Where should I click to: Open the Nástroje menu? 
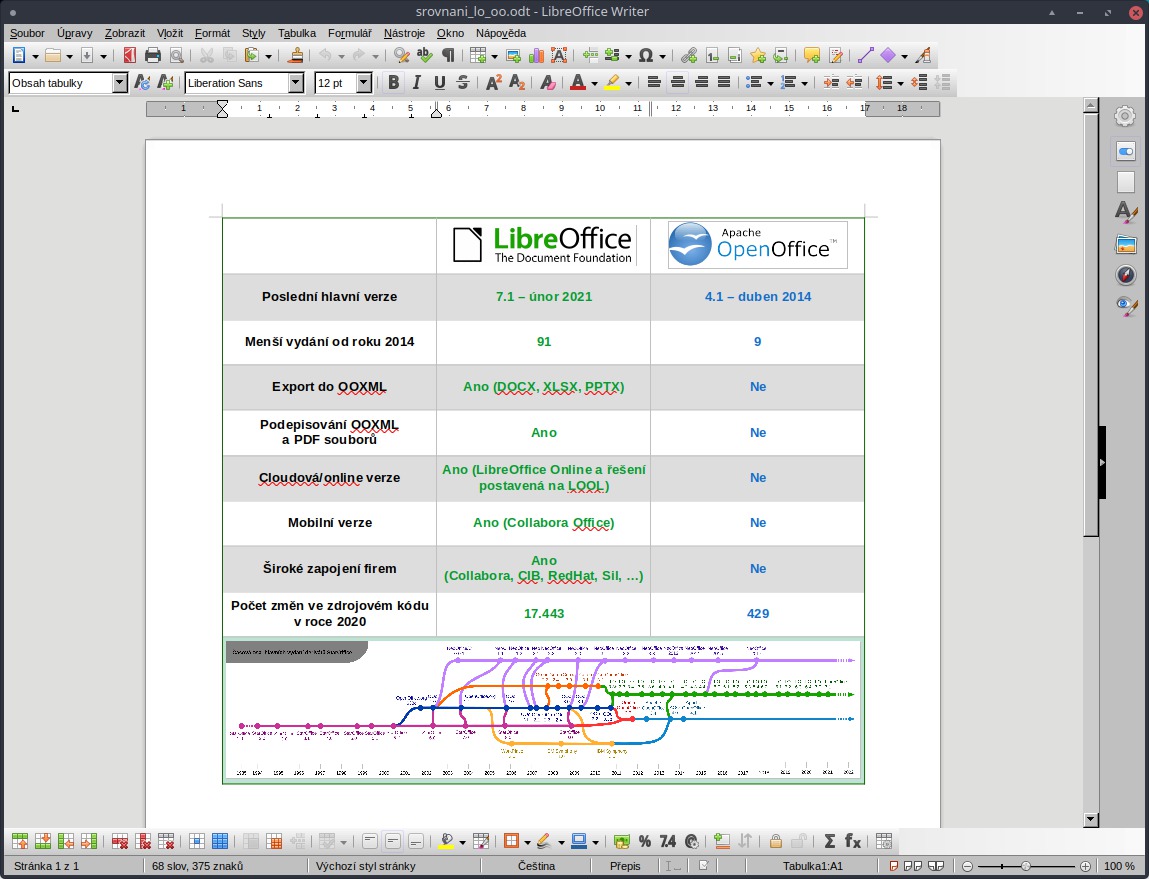(x=404, y=33)
